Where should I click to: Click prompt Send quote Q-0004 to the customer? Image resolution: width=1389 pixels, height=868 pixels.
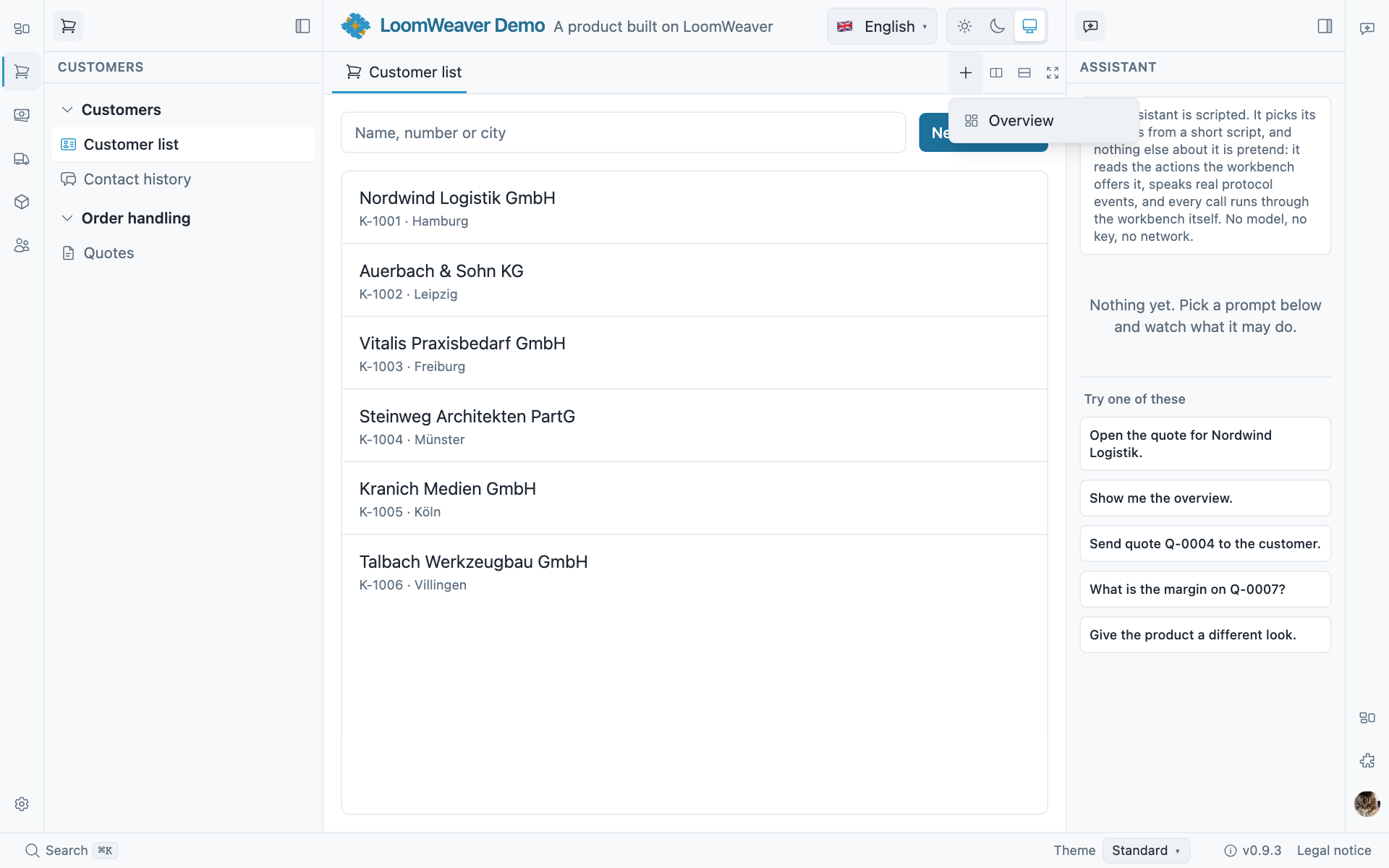[x=1205, y=543]
